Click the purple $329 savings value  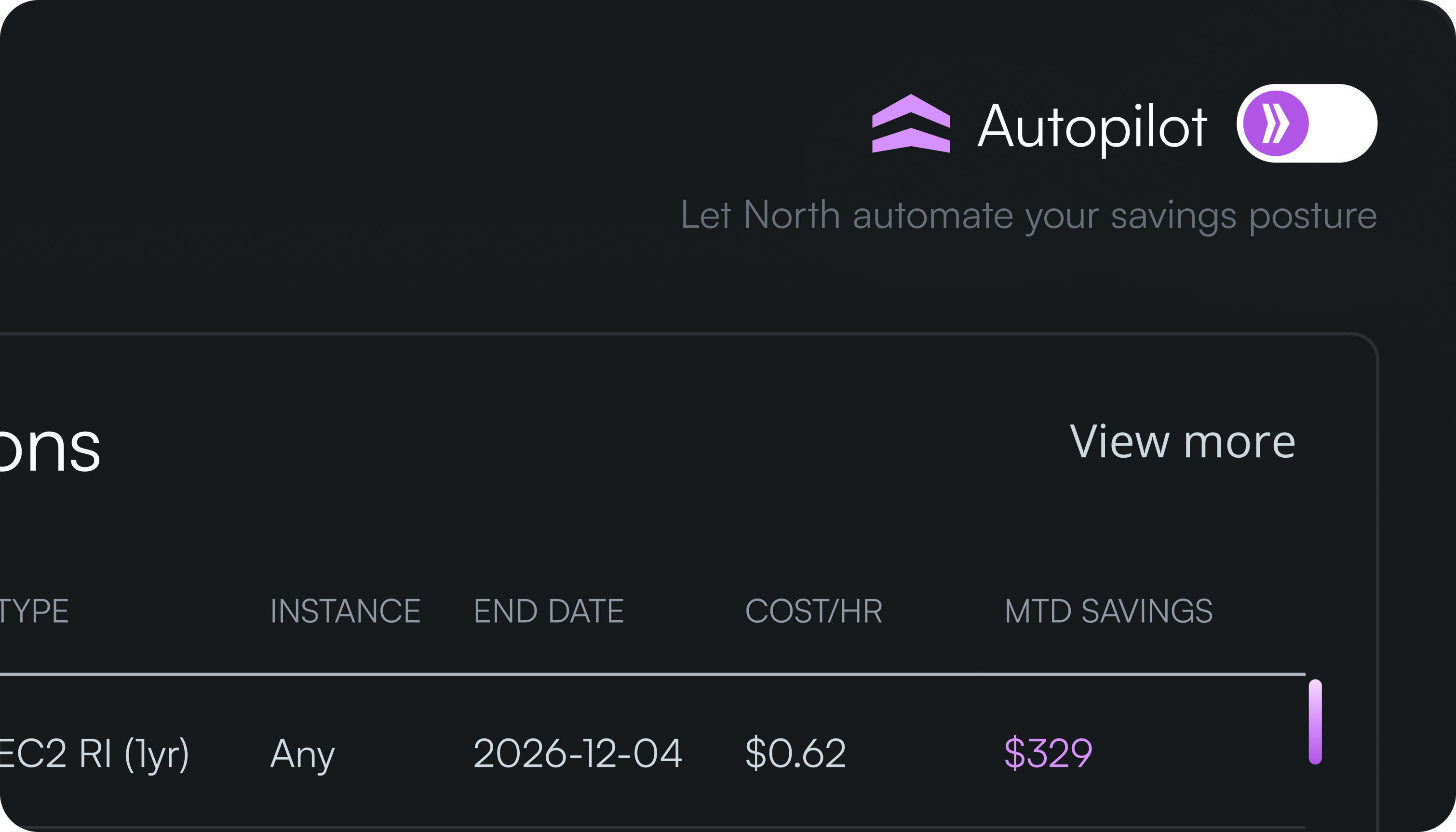1048,754
